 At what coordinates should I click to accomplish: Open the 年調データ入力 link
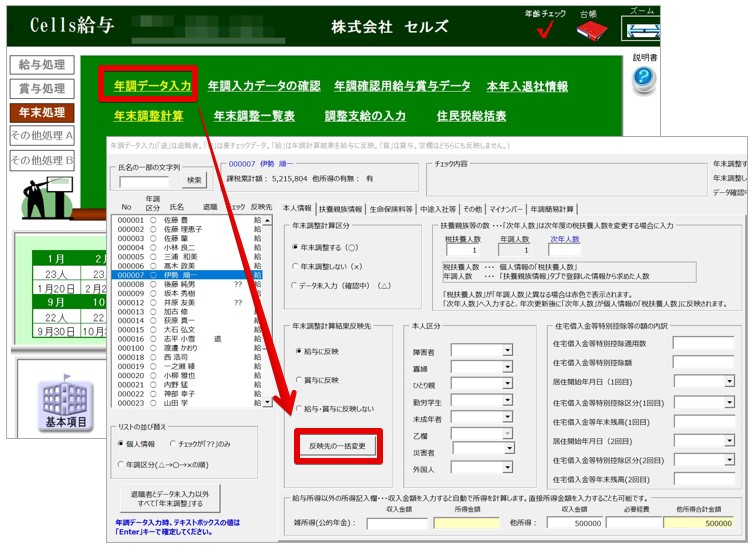coord(152,86)
